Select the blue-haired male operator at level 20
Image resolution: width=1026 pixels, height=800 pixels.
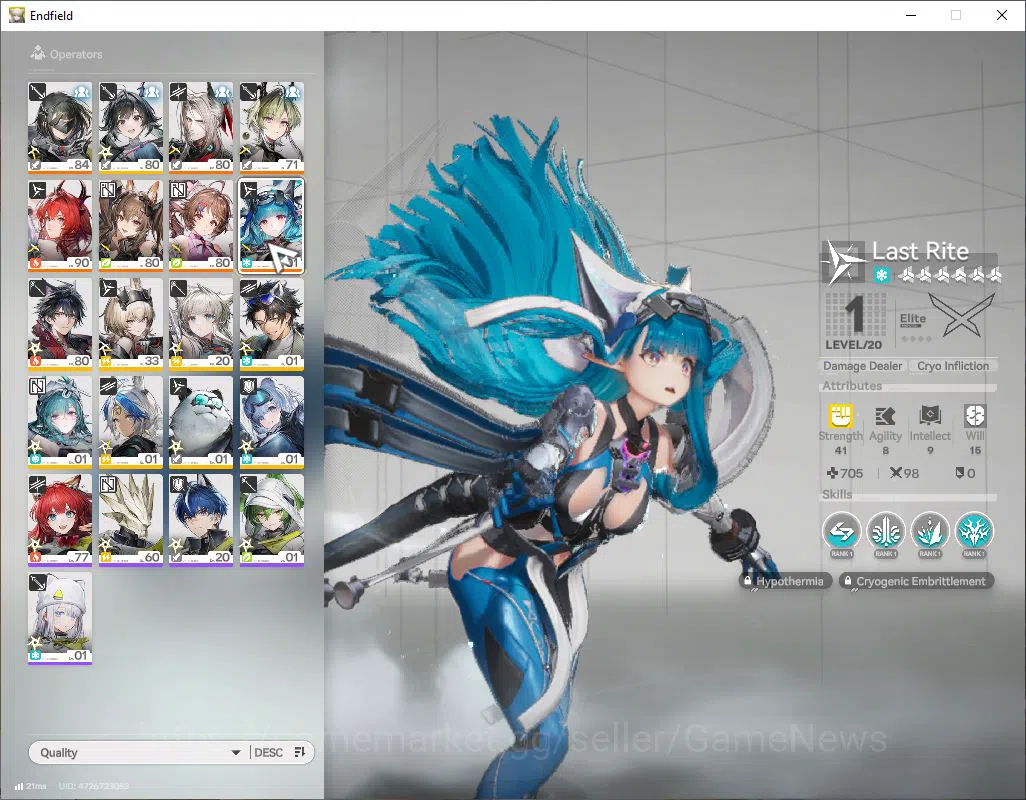click(201, 519)
